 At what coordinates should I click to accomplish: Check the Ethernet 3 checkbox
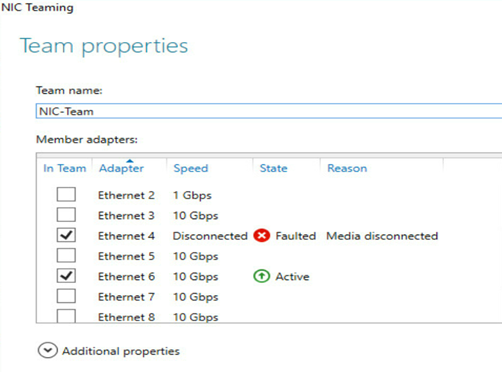tap(66, 215)
